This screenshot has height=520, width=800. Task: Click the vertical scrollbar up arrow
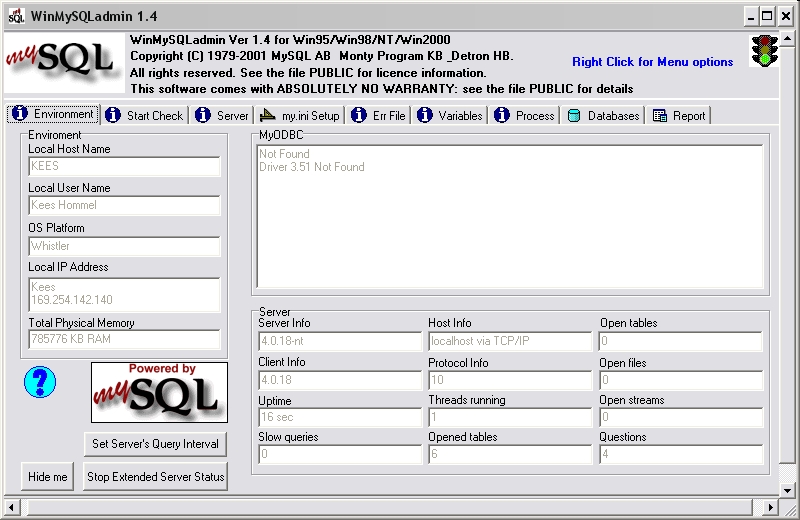coord(787,39)
